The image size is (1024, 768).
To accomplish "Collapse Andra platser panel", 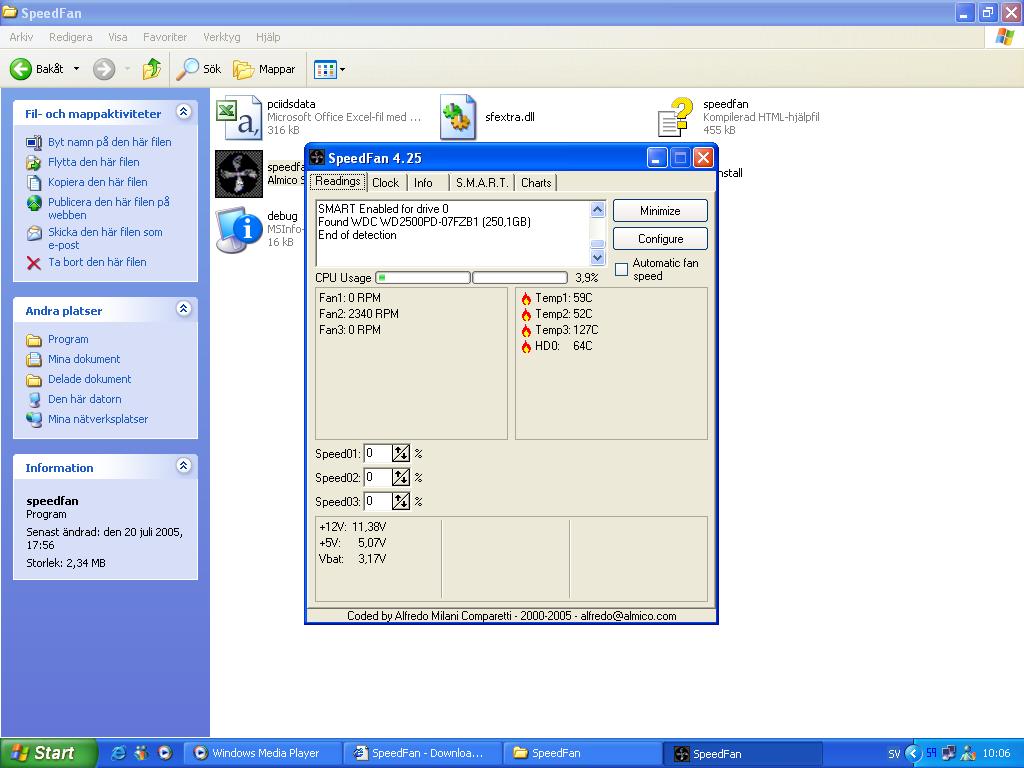I will coord(184,309).
